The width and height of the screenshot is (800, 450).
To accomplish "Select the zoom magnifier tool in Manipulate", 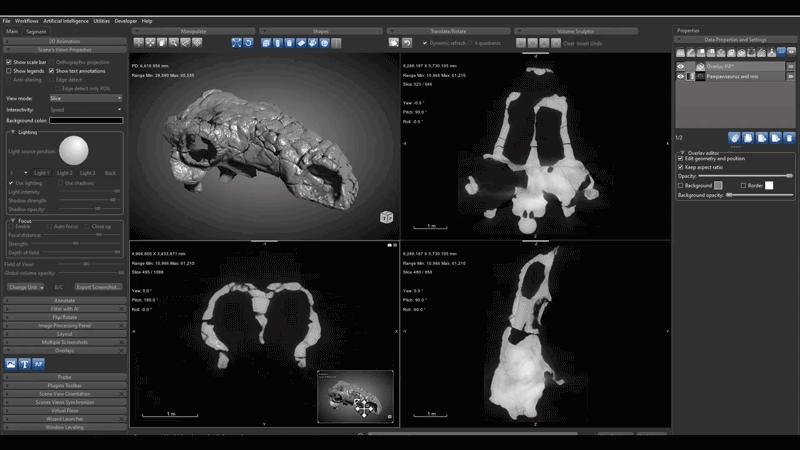I will coord(174,43).
